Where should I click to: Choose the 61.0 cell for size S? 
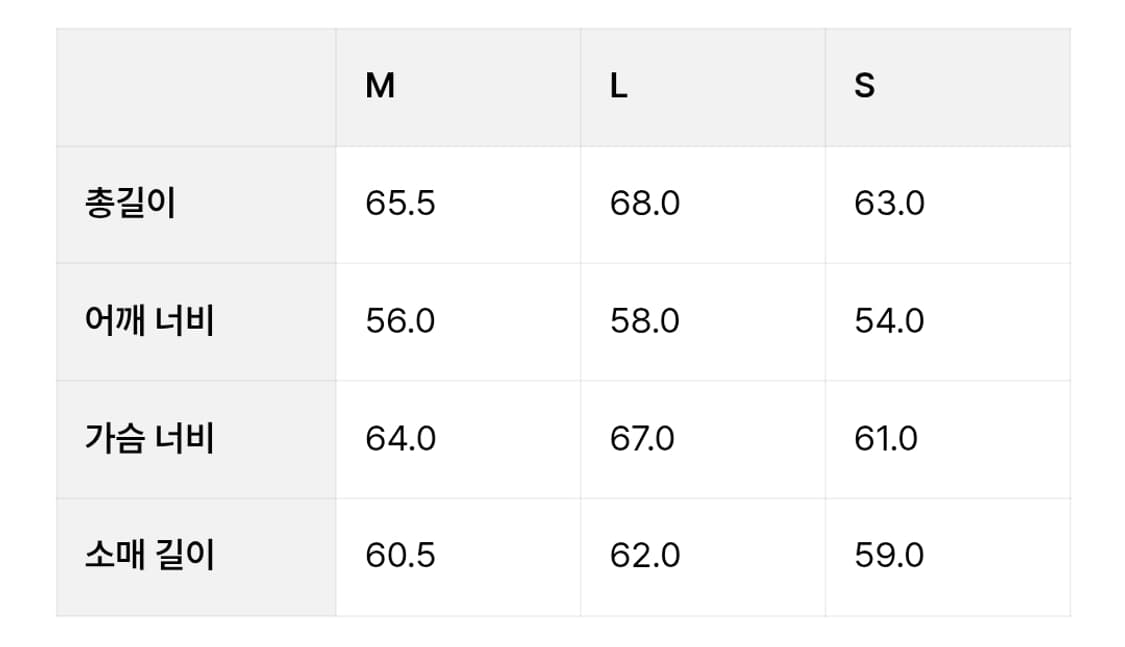pos(886,438)
